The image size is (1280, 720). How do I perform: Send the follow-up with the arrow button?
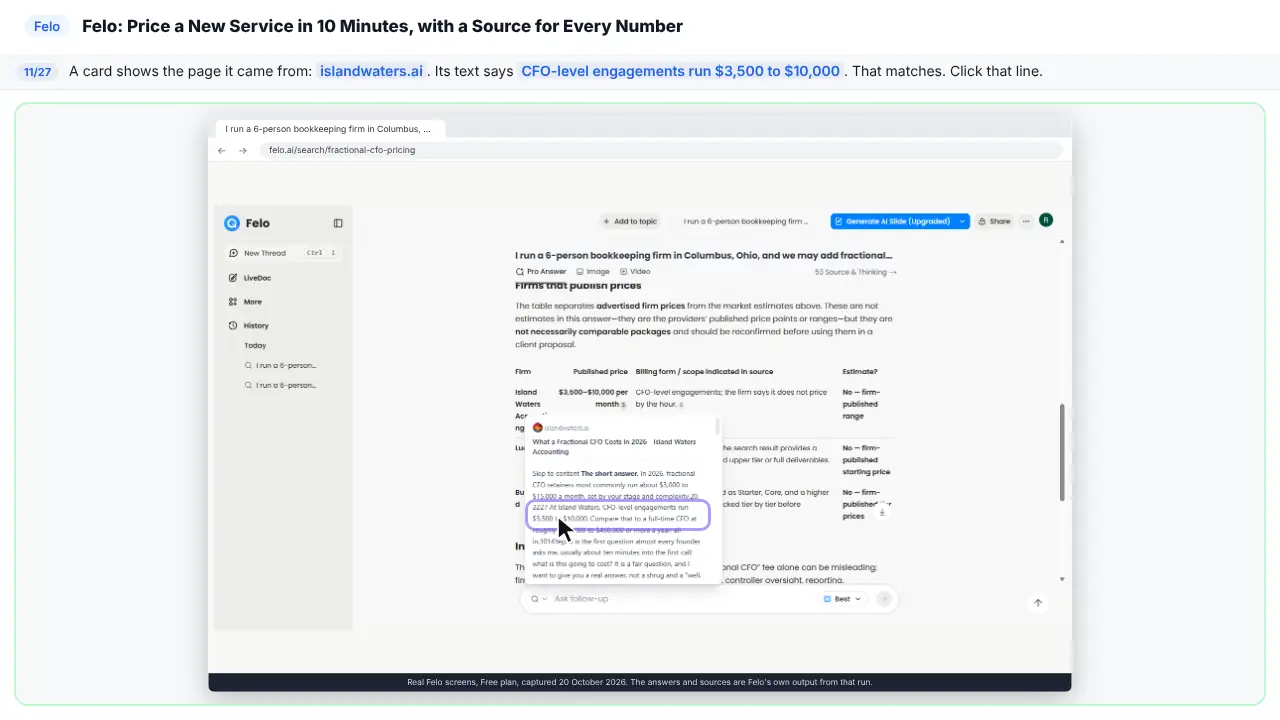click(x=884, y=599)
